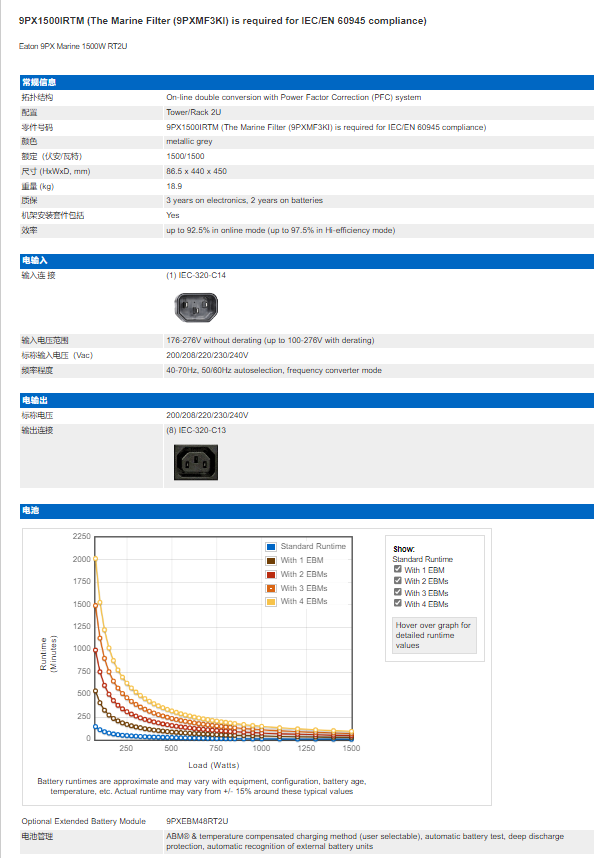Select the 电池 section header
Image resolution: width=598 pixels, height=858 pixels.
click(x=307, y=511)
